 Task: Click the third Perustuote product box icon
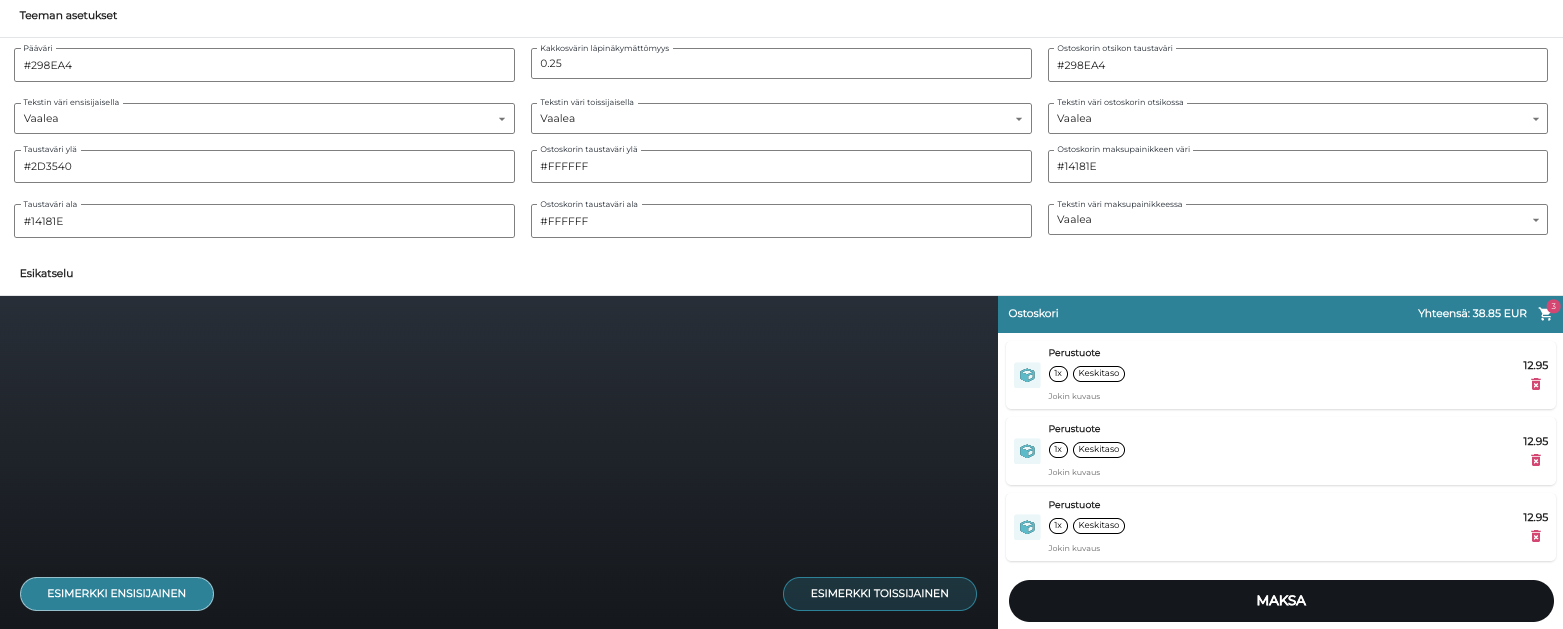pyautogui.click(x=1027, y=527)
